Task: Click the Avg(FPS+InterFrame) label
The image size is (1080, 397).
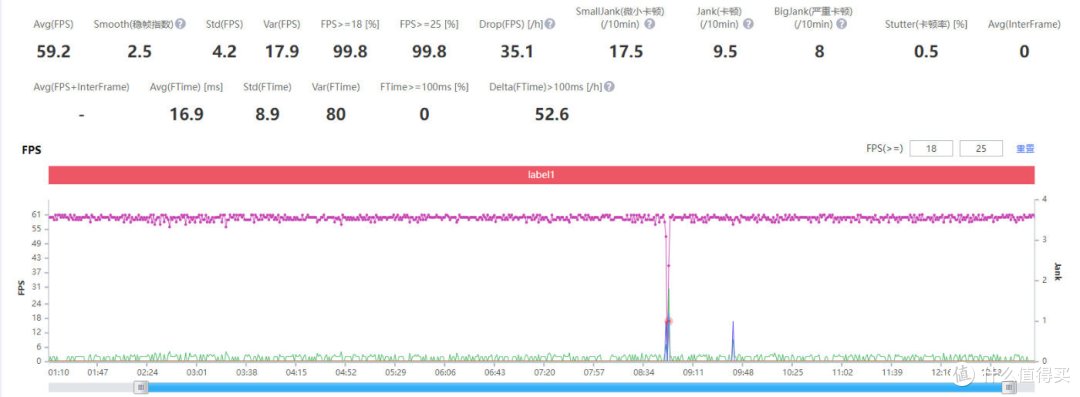Action: point(81,87)
